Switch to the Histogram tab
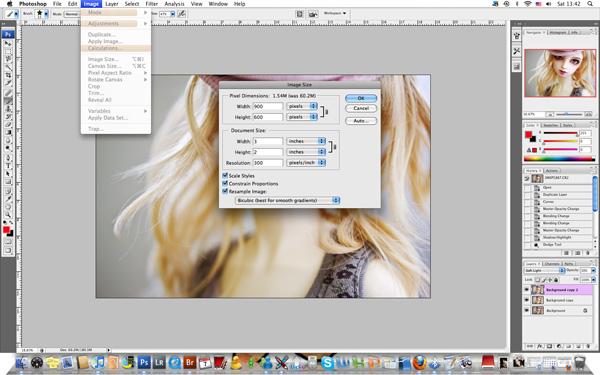 point(558,33)
